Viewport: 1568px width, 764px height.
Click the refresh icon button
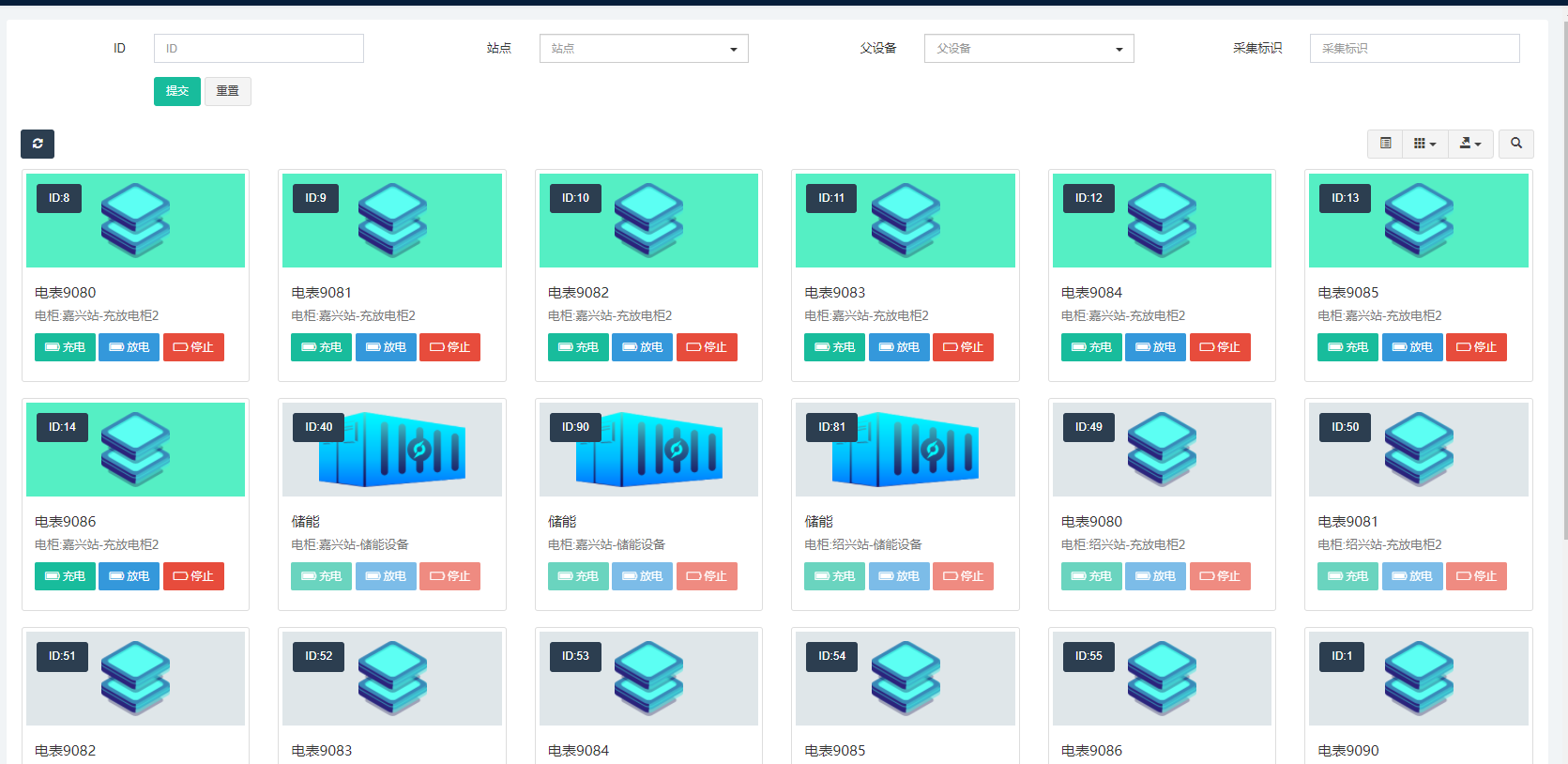pos(38,144)
